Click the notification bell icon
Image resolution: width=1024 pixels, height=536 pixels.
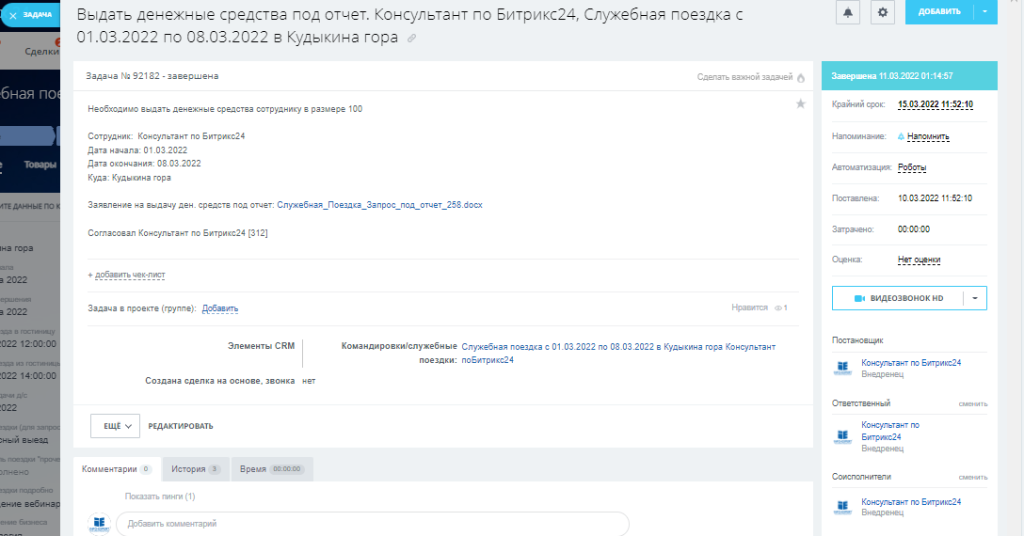(848, 12)
